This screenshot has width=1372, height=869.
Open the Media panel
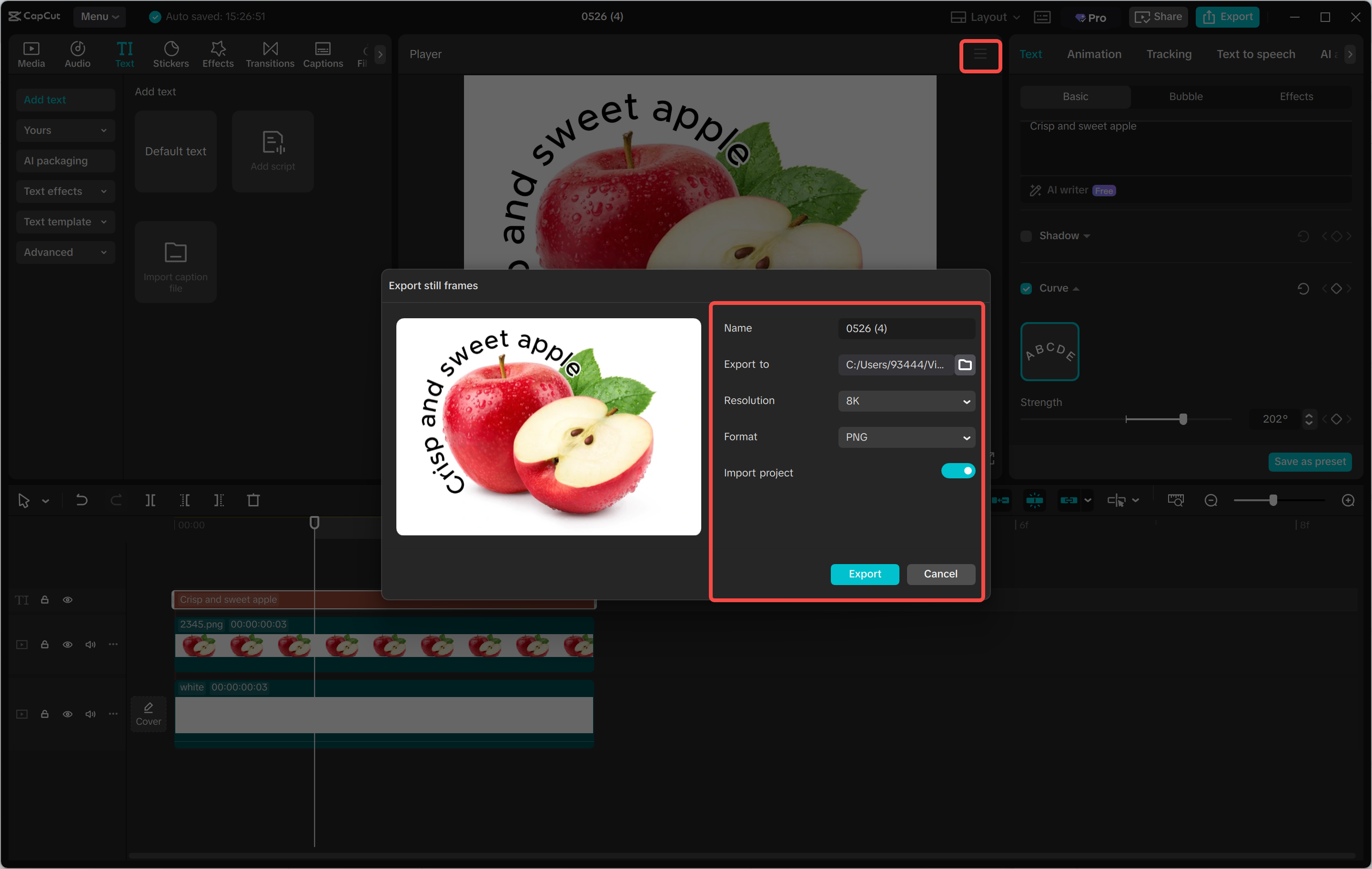pyautogui.click(x=31, y=54)
